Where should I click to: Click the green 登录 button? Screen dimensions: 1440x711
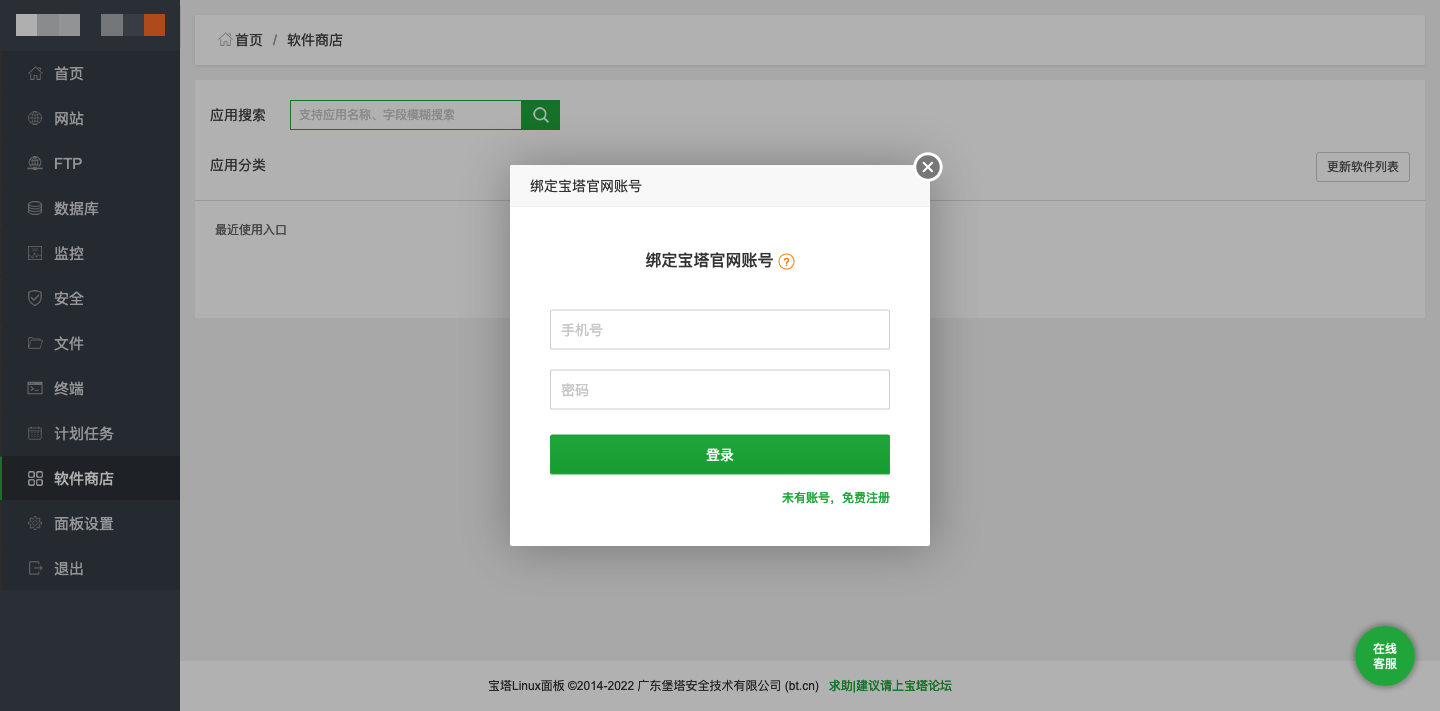coord(719,454)
